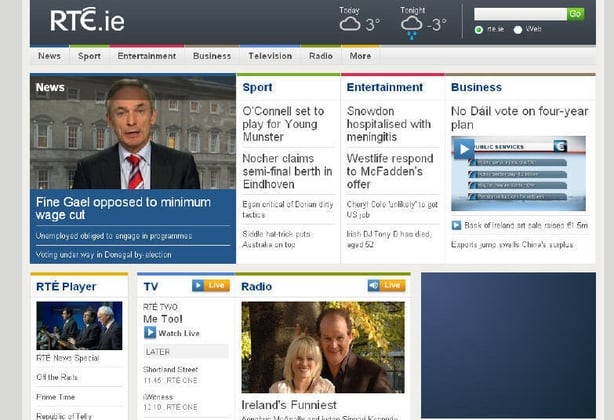Open the Entertainment section heading
614x420 pixels.
coord(385,87)
